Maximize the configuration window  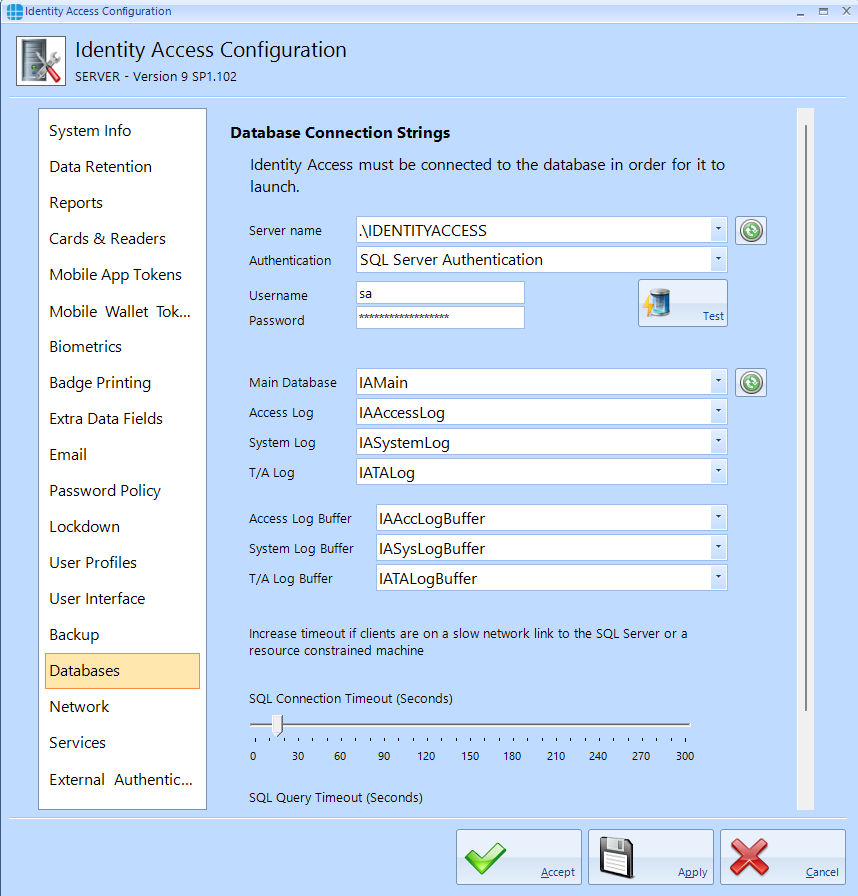pyautogui.click(x=823, y=11)
